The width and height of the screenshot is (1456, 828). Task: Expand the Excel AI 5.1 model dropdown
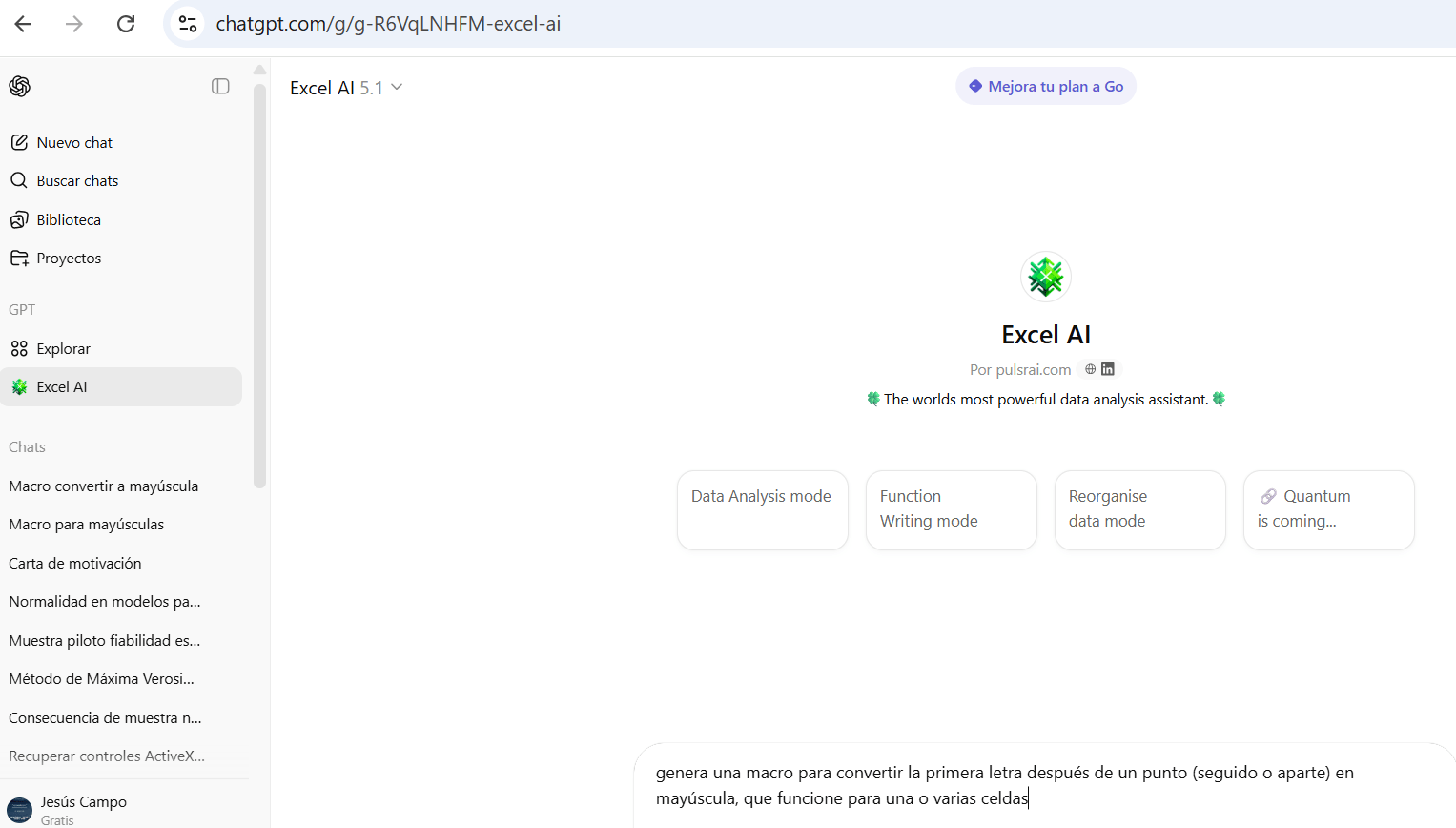(x=346, y=88)
